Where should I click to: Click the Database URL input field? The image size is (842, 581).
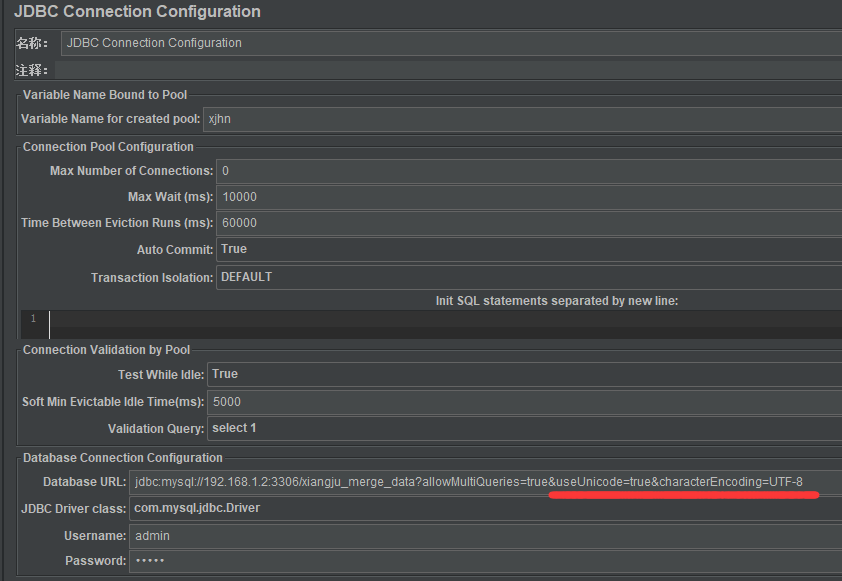[485, 482]
